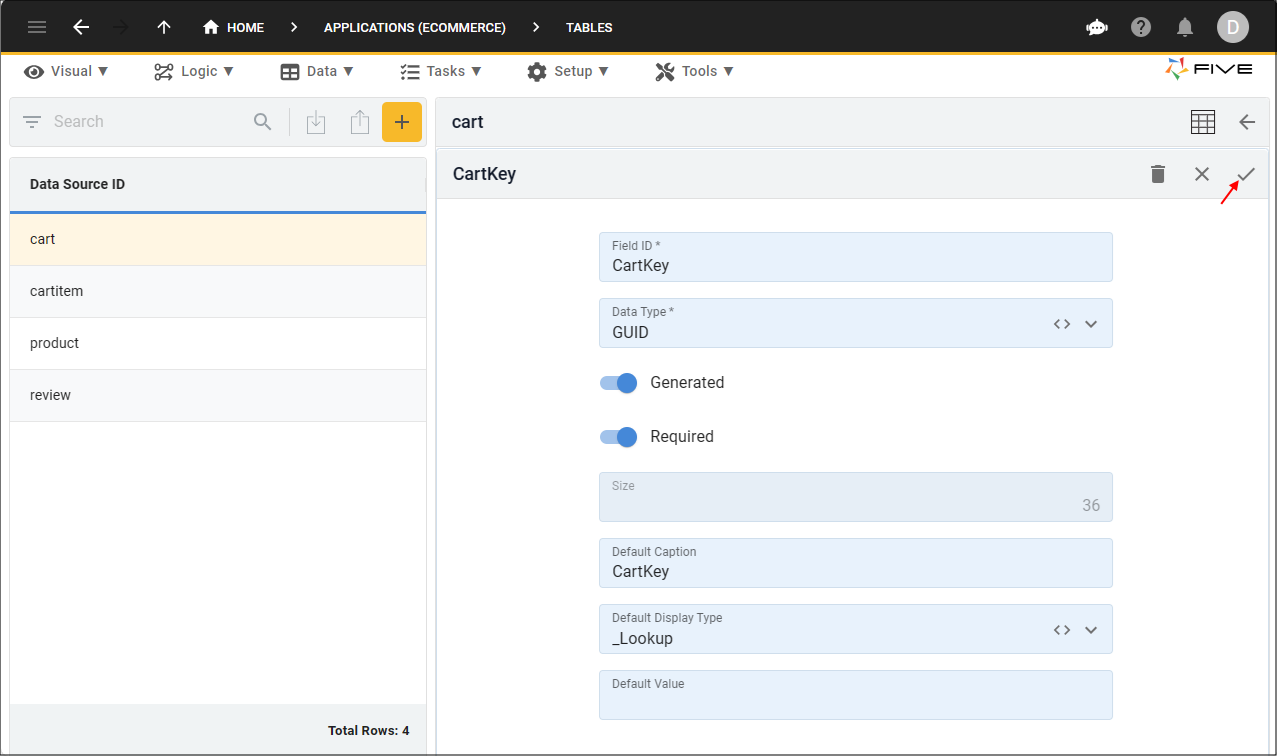Click the Applications (Ecommerce) breadcrumb
The height and width of the screenshot is (756, 1277).
tap(414, 27)
